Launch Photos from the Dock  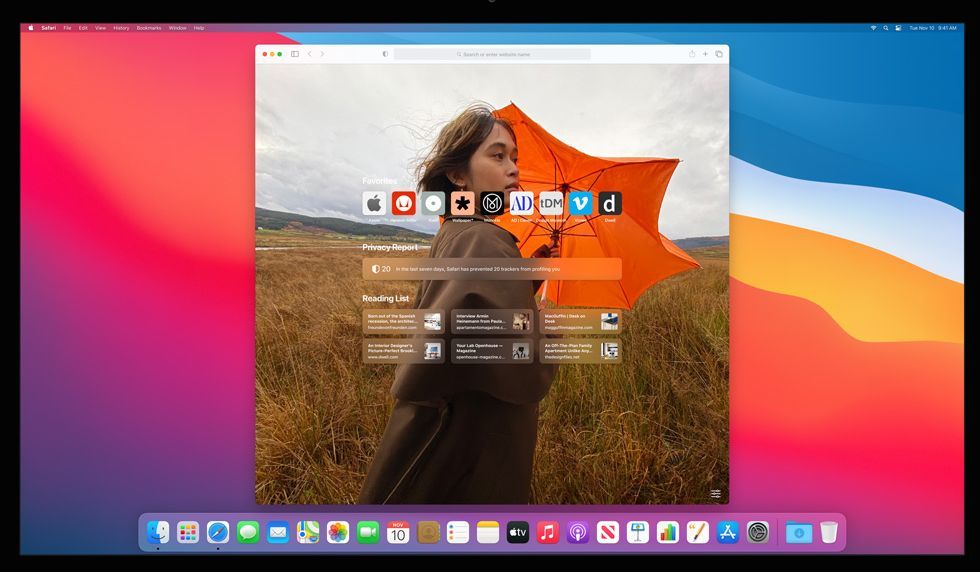pyautogui.click(x=338, y=533)
